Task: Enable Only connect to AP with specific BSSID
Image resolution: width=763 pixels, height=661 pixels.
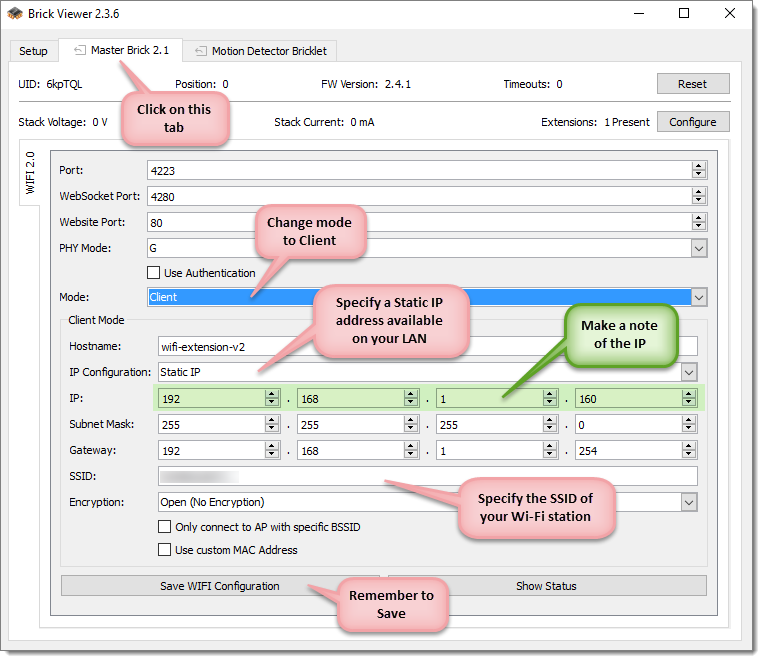Action: click(x=164, y=527)
